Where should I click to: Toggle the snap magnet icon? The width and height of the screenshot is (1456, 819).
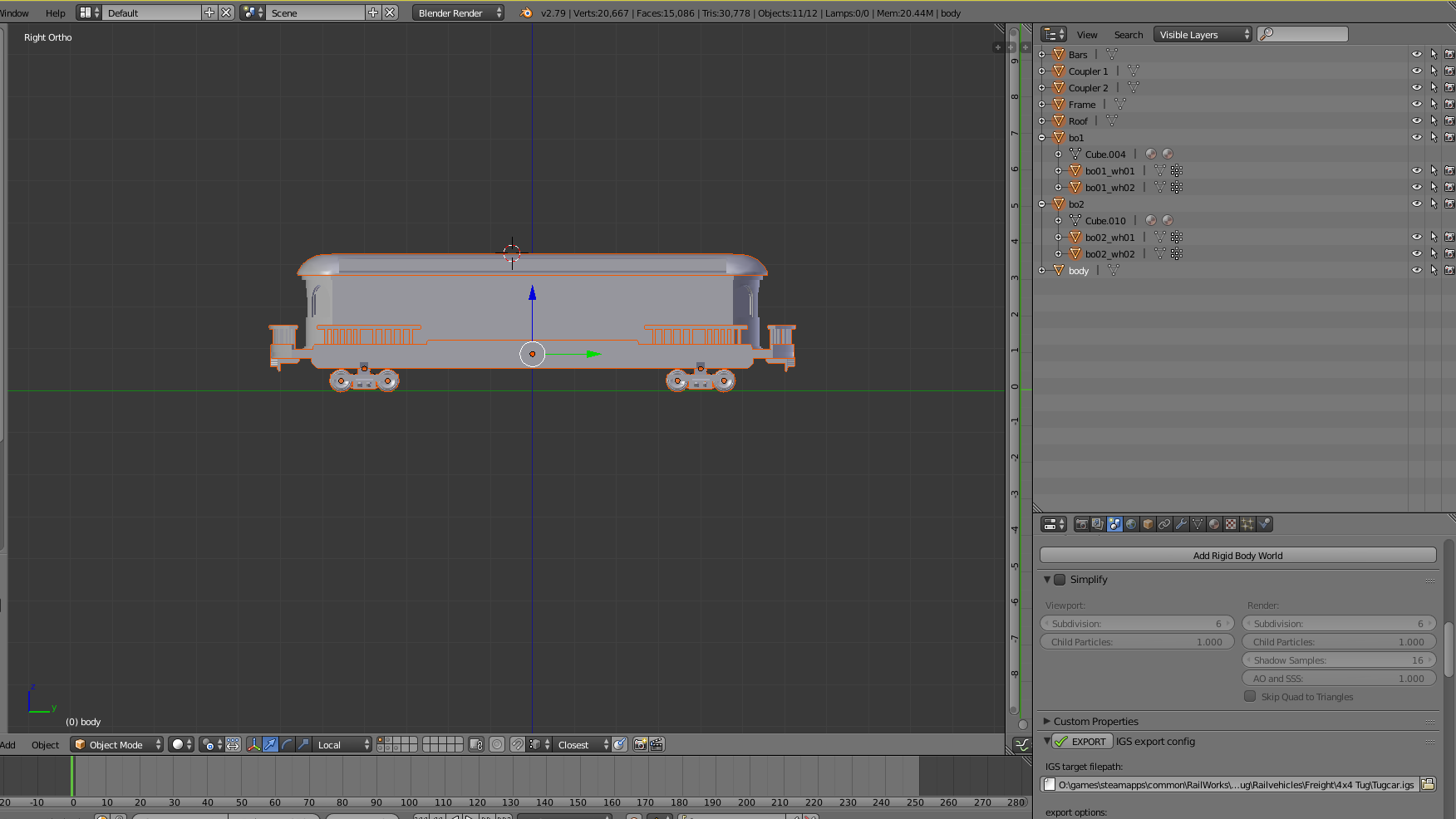517,744
